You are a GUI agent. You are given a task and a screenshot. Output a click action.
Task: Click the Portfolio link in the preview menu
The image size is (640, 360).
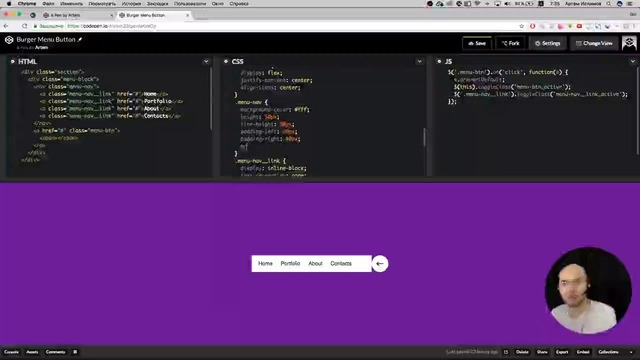click(290, 264)
